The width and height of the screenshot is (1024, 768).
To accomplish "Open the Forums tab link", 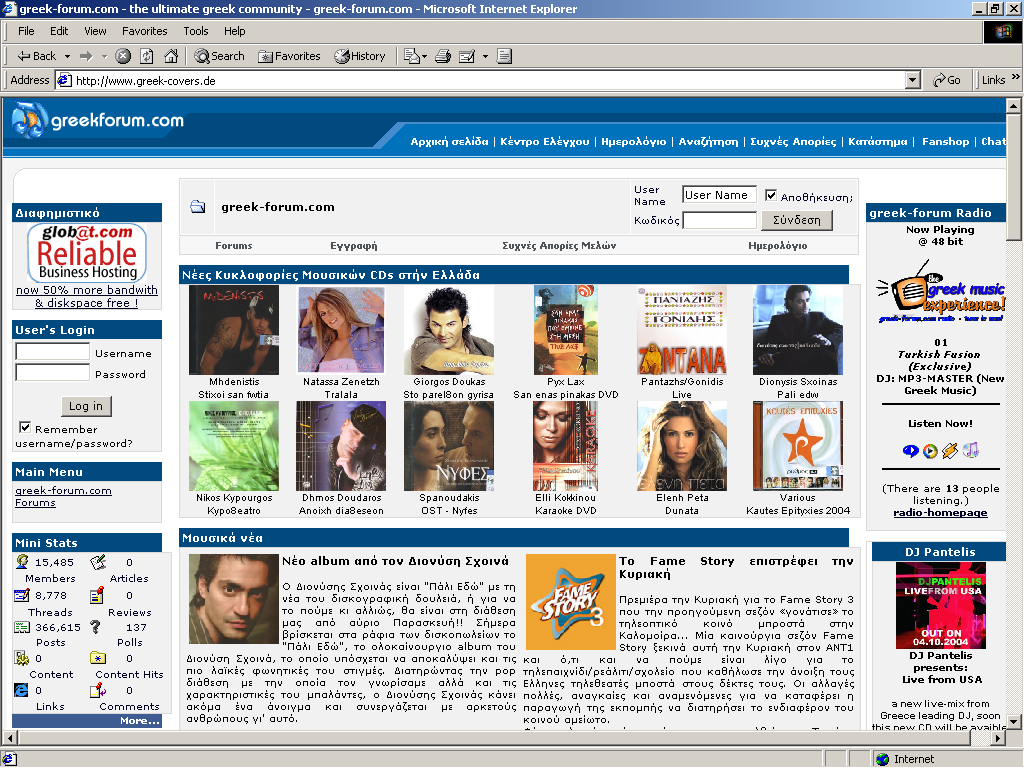I will 233,246.
